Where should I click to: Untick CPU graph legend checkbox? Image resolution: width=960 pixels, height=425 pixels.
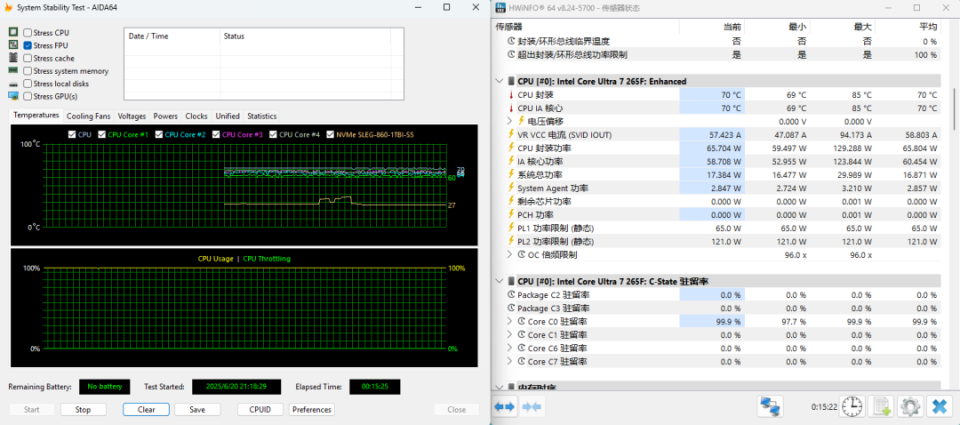click(x=72, y=134)
